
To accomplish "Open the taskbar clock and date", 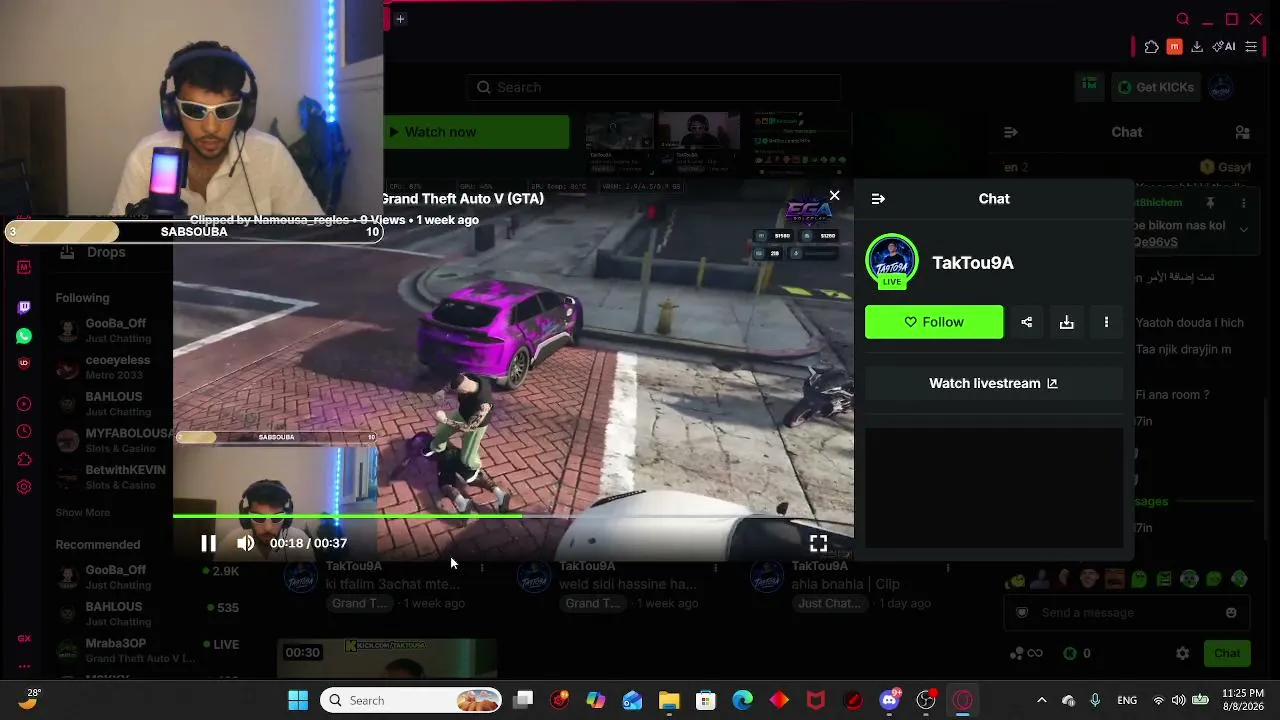I will click(1242, 700).
